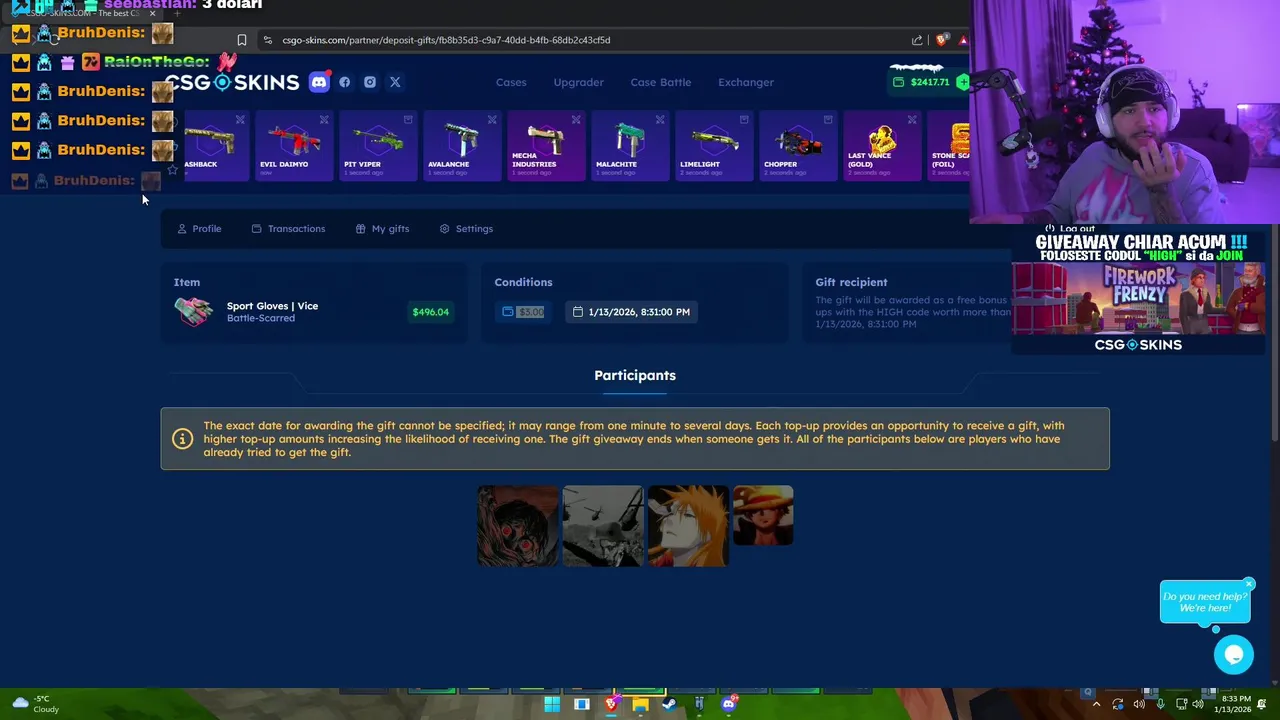Screen dimensions: 1280x720
Task: Select the Pit Viper live drop card
Action: click(378, 146)
